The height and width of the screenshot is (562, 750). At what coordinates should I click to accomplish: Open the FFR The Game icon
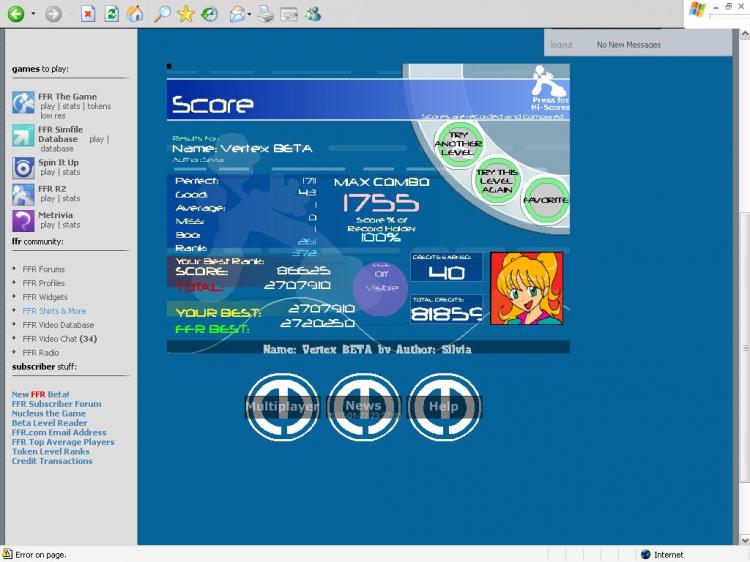(x=23, y=102)
